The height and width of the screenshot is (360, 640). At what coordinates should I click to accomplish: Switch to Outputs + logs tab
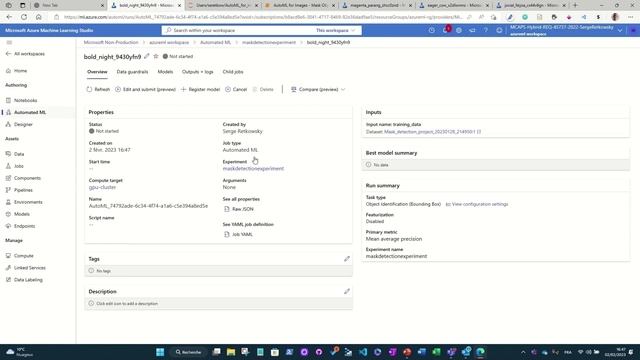click(198, 72)
